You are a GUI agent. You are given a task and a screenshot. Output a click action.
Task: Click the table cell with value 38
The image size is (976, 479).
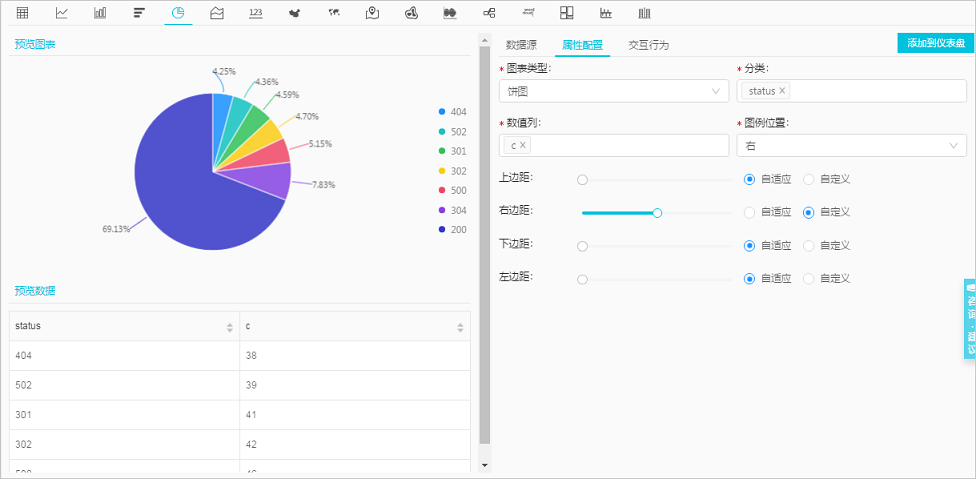(x=355, y=356)
